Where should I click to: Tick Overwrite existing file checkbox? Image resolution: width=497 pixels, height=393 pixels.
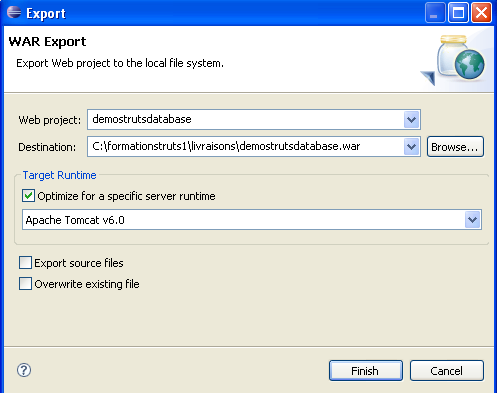pos(25,284)
